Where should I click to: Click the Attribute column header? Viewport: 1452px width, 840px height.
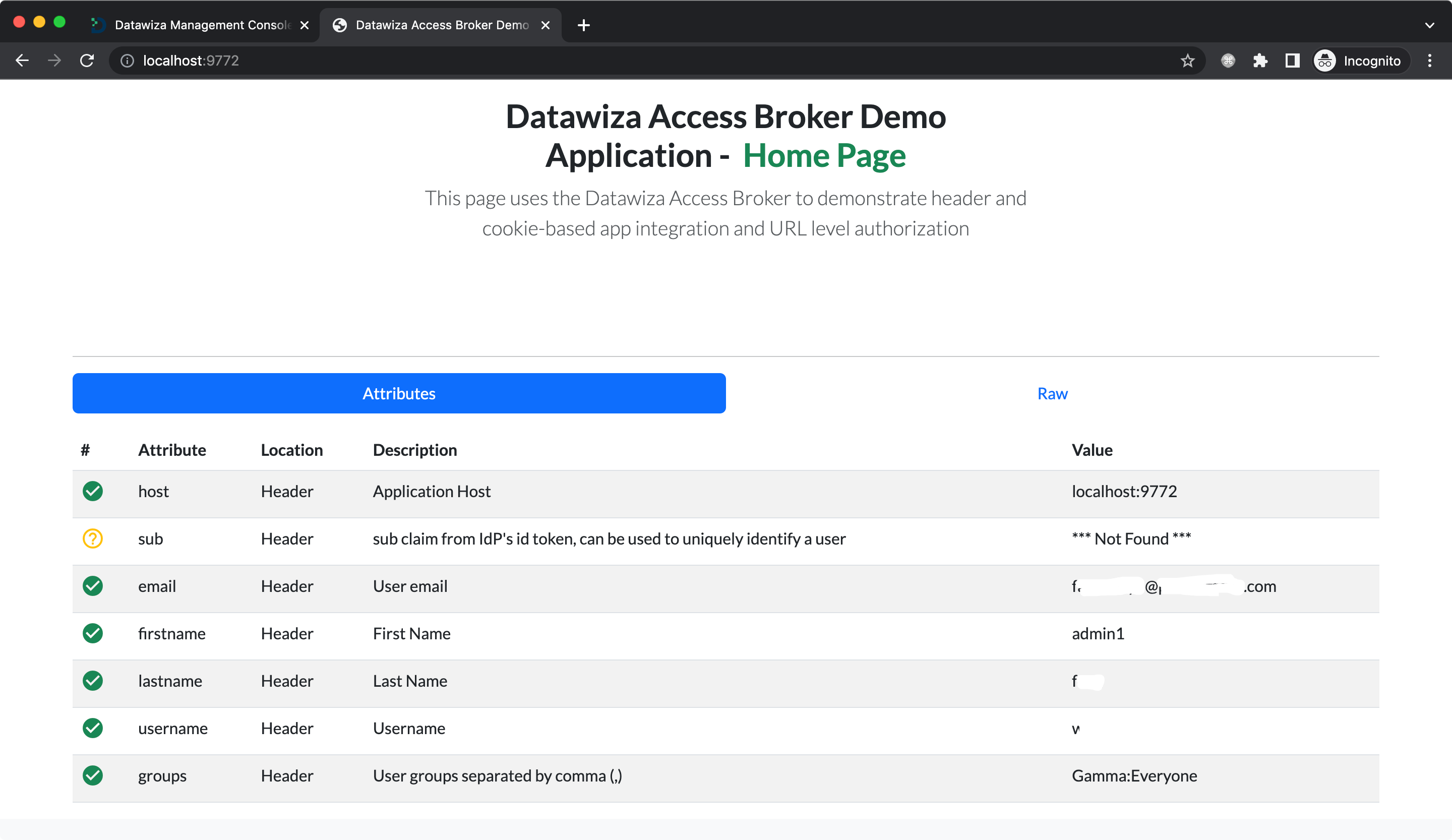pos(172,450)
